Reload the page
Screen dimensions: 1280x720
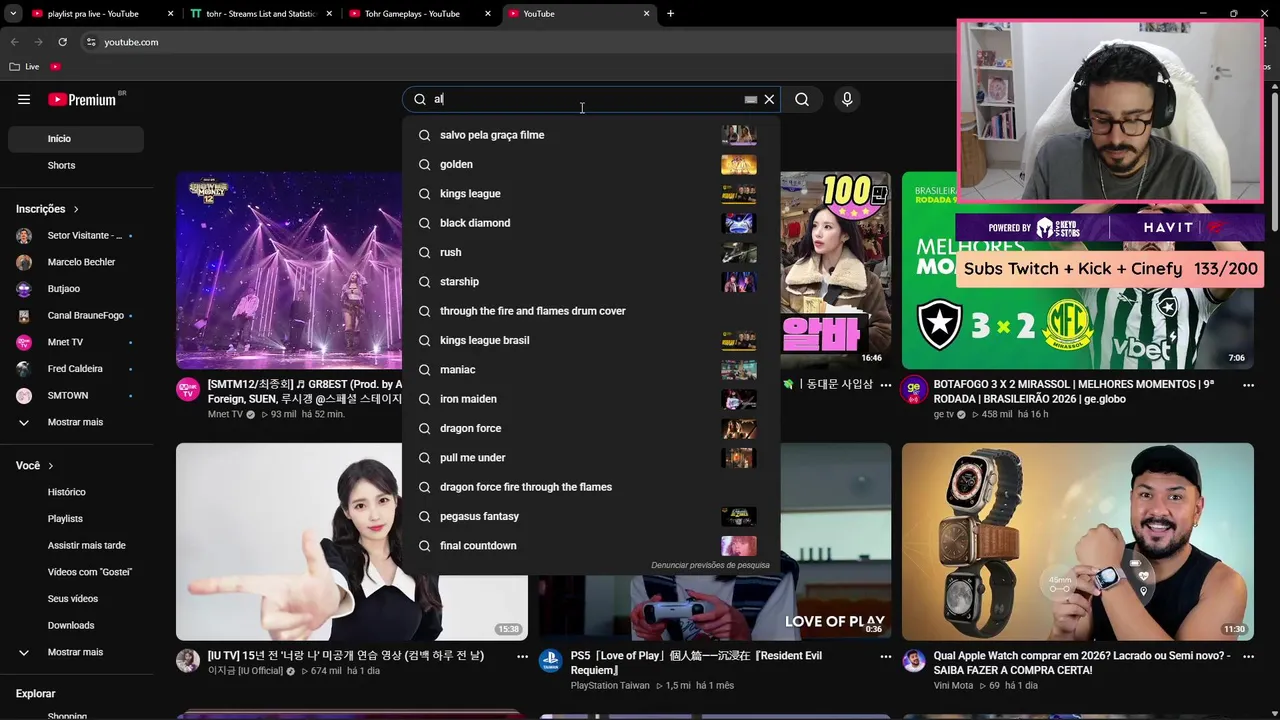pos(62,42)
